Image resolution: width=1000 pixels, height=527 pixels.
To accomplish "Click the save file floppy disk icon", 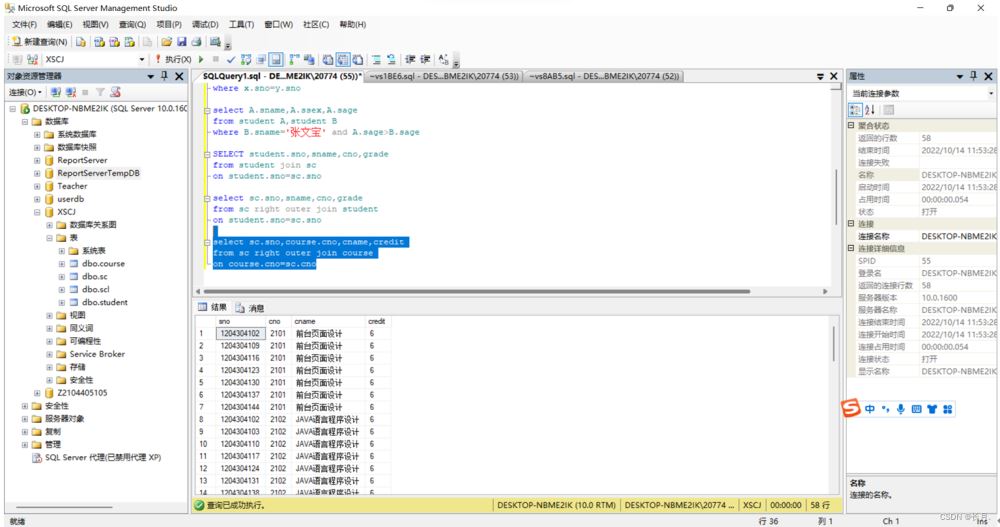I will pyautogui.click(x=182, y=42).
